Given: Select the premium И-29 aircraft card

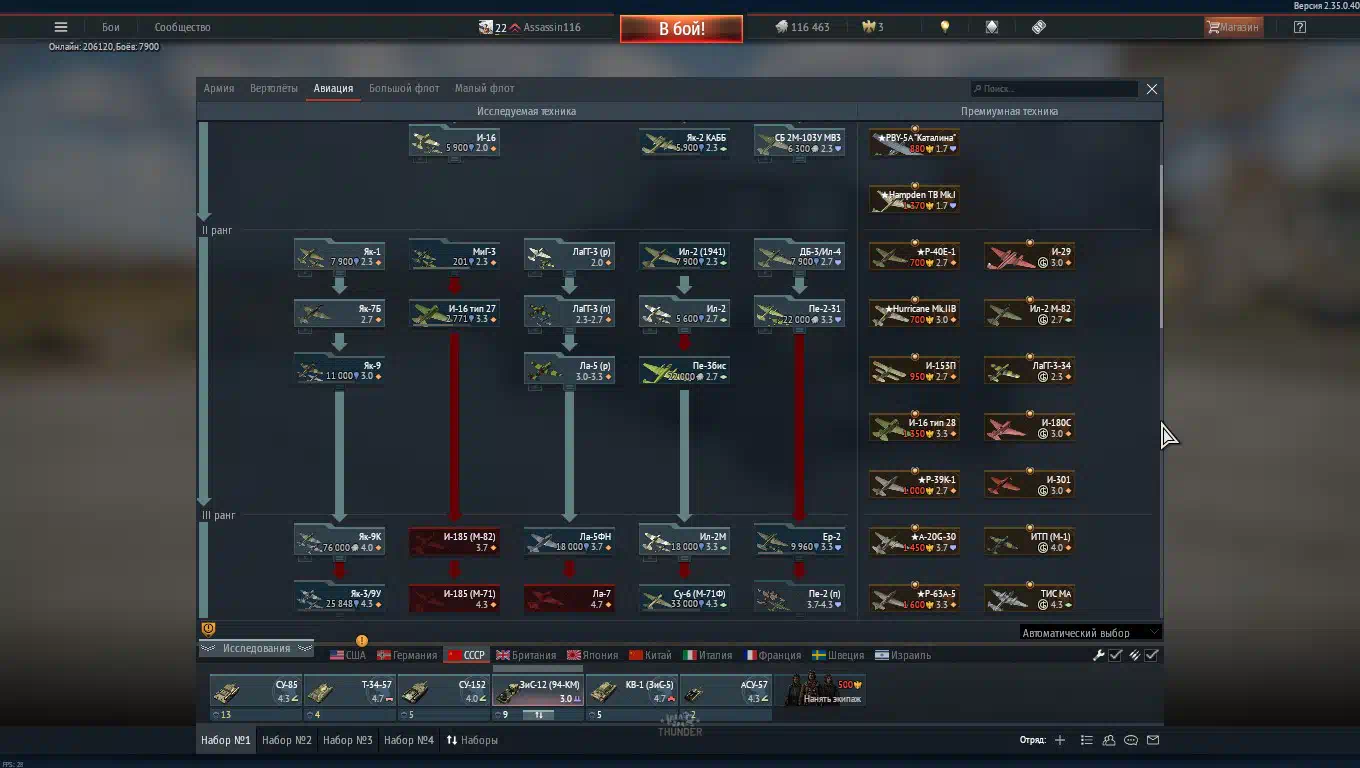Looking at the screenshot, I should [x=1029, y=255].
